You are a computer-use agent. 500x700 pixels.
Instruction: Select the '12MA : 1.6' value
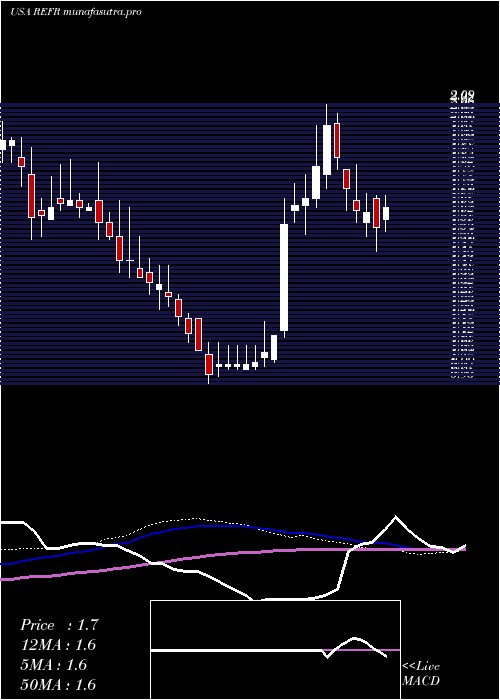58,645
